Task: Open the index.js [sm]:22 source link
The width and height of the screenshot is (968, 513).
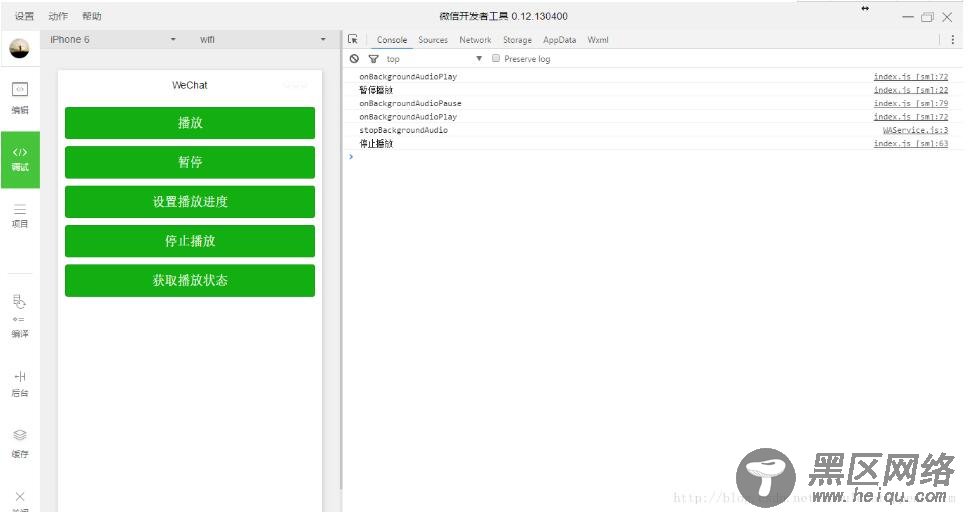Action: click(x=911, y=90)
